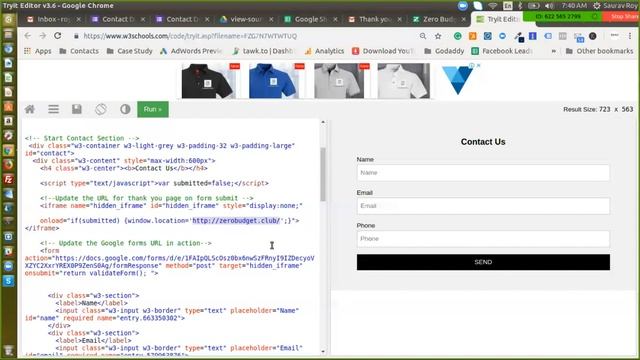Open the tawk.to Dashboard bookmark

(263, 51)
